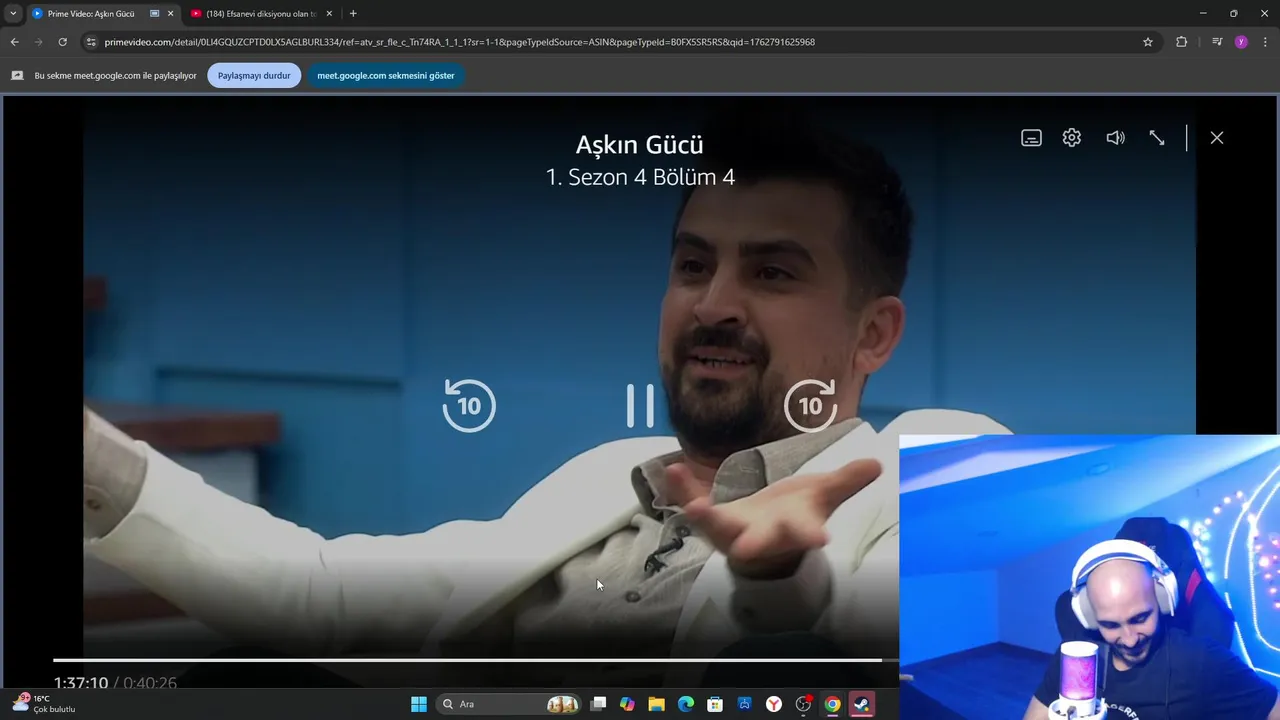1280x720 pixels.
Task: Pause the playing video
Action: 640,405
